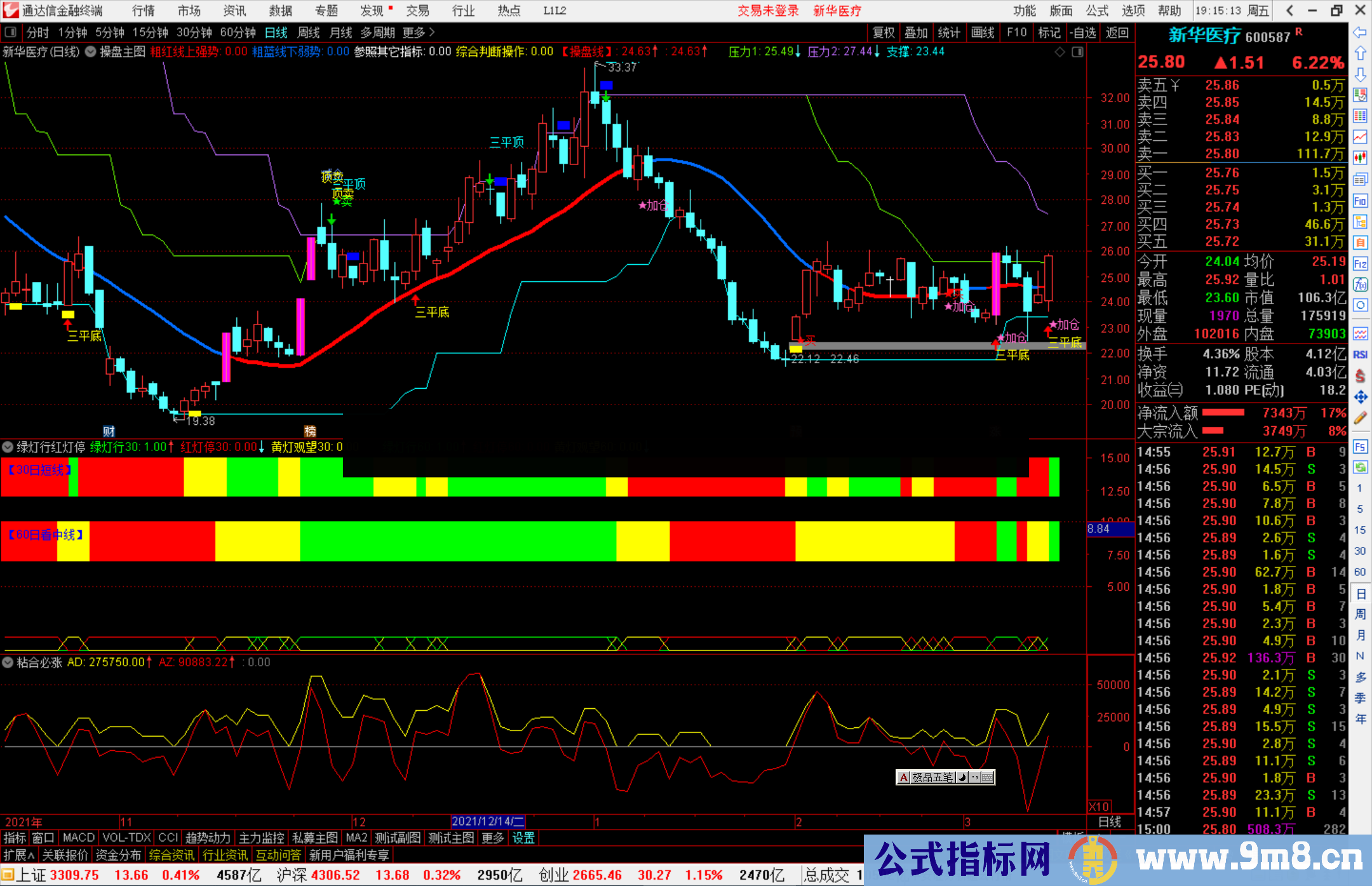Expand the 更多 period dropdown
1372x886 pixels.
(x=414, y=32)
